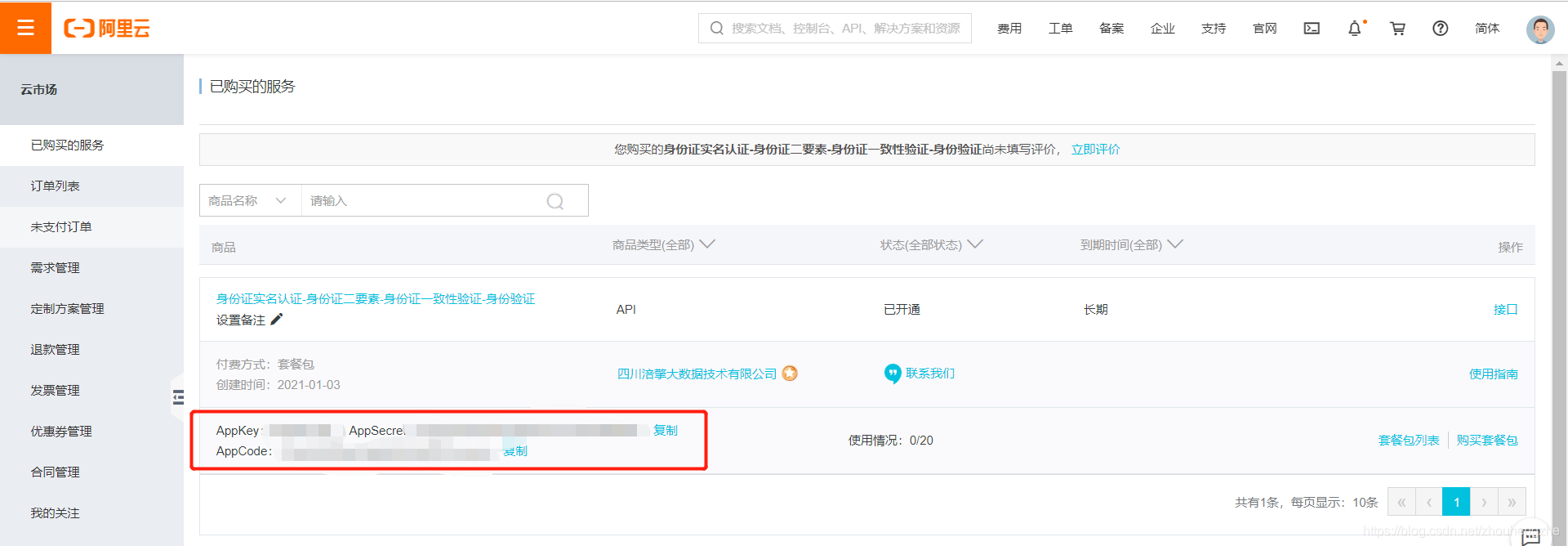This screenshot has width=1568, height=546.
Task: Click the 使用情况: 0/20 text
Action: click(x=890, y=441)
